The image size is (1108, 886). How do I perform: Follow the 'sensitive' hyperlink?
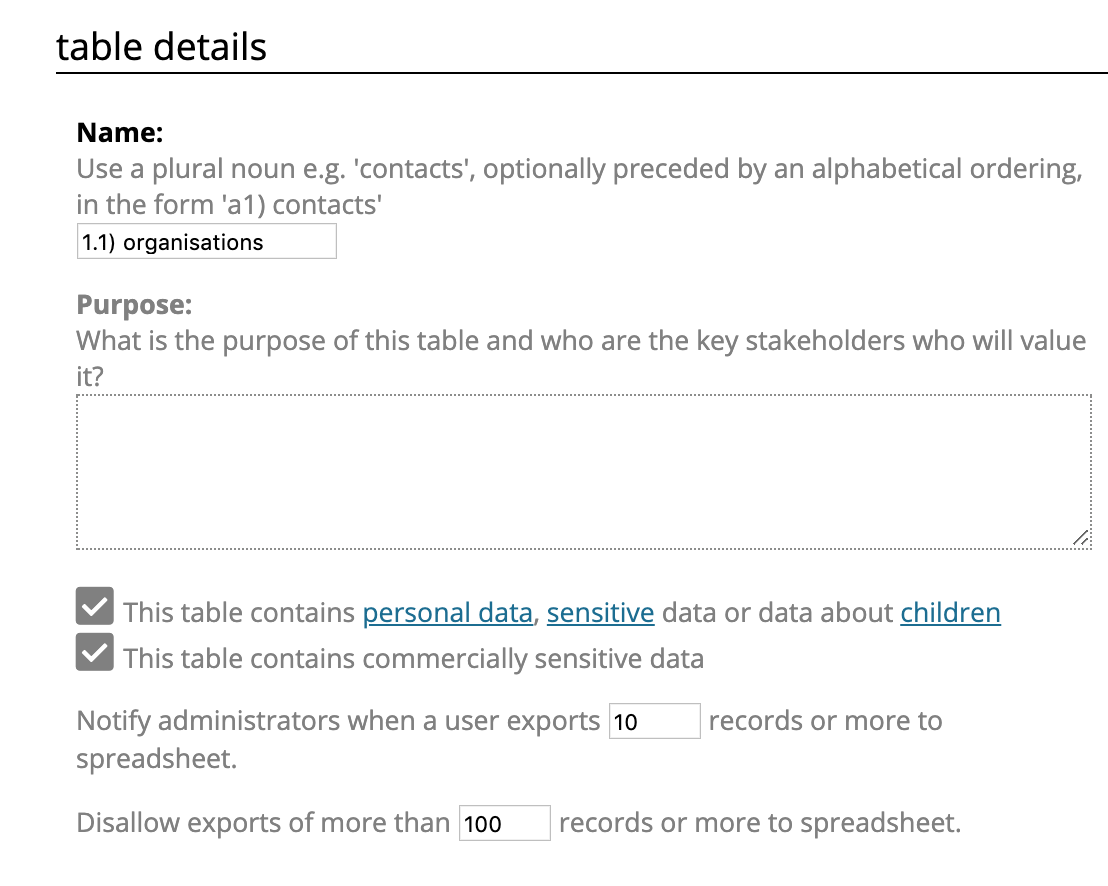point(600,612)
